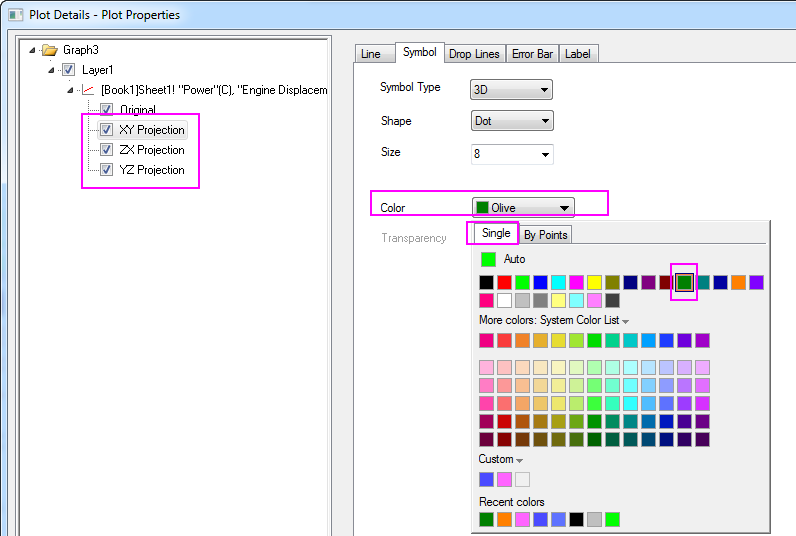The image size is (796, 536).
Task: Switch to the By Points tab
Action: pyautogui.click(x=545, y=235)
